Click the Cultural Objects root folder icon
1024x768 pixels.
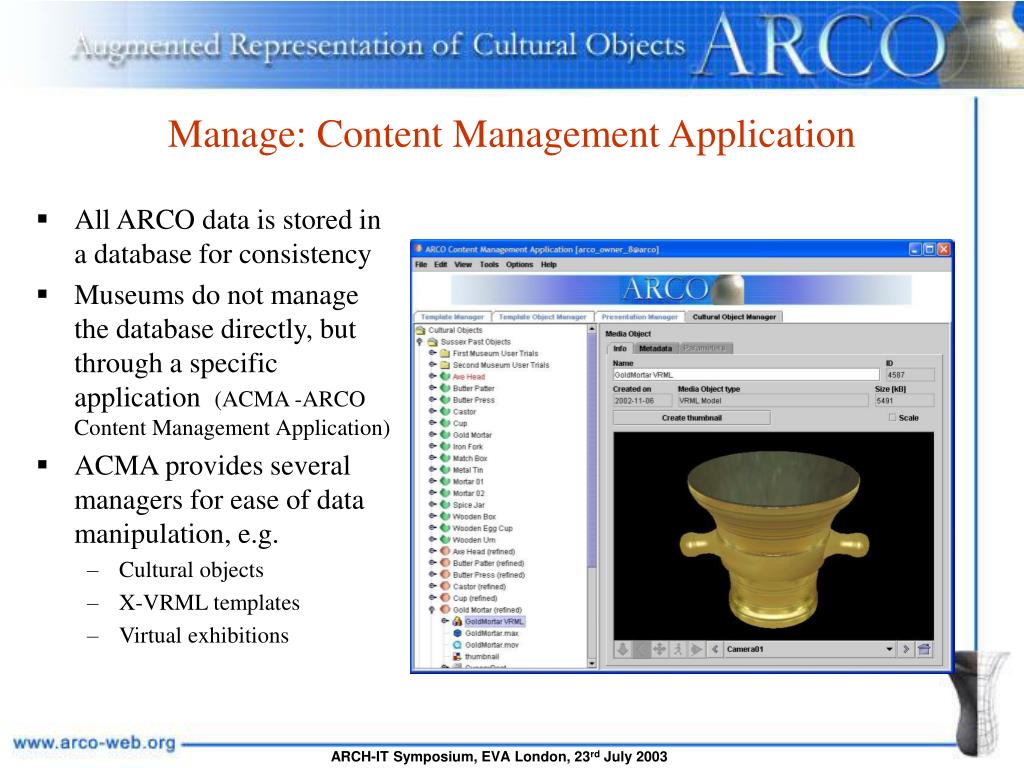click(x=421, y=330)
